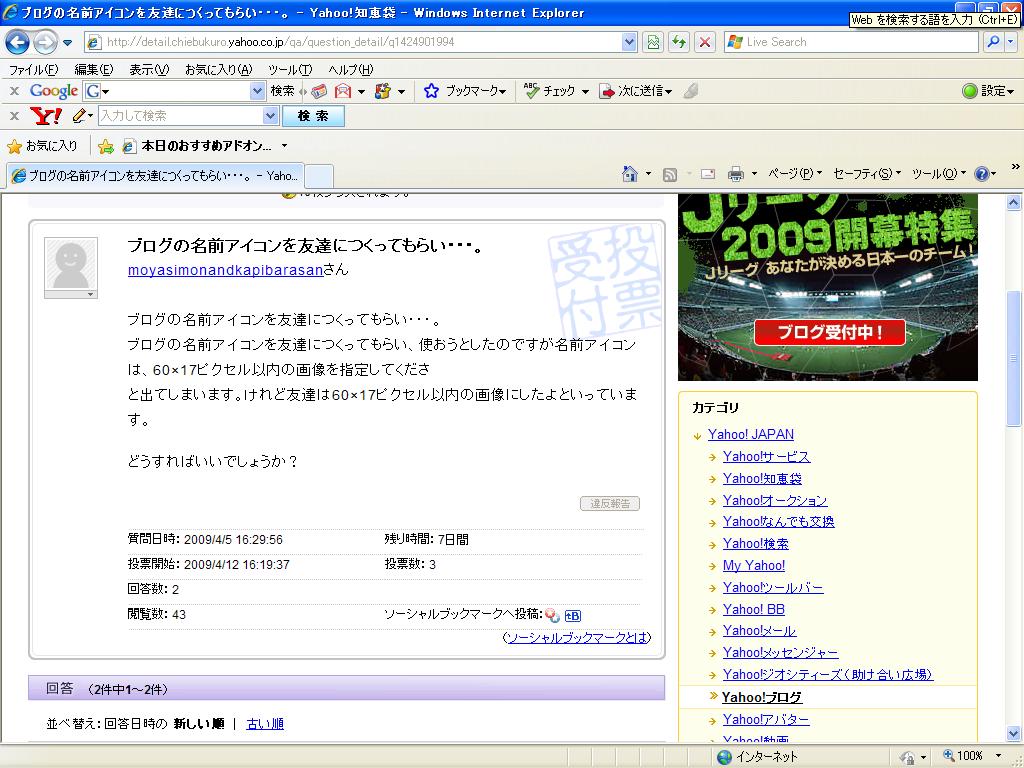This screenshot has width=1024, height=768.
Task: Close the Google toolbar with X
Action: point(14,91)
